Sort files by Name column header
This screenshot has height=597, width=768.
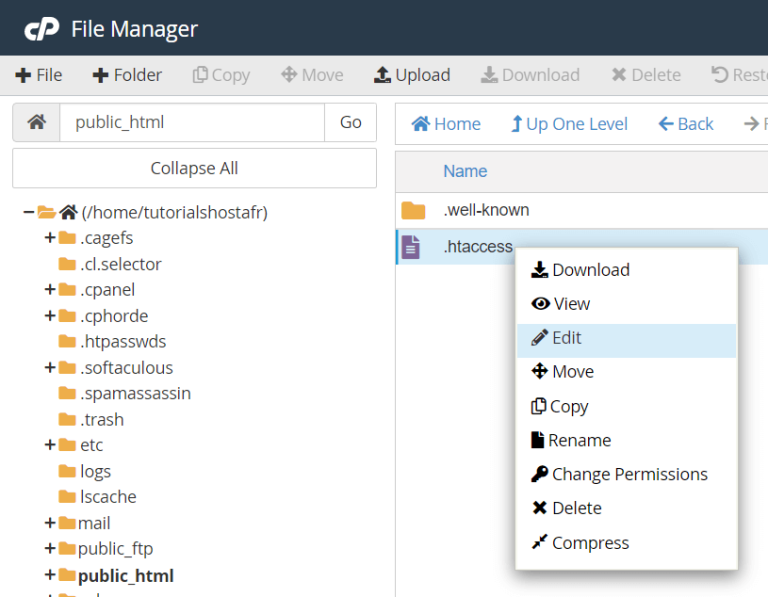[x=465, y=171]
